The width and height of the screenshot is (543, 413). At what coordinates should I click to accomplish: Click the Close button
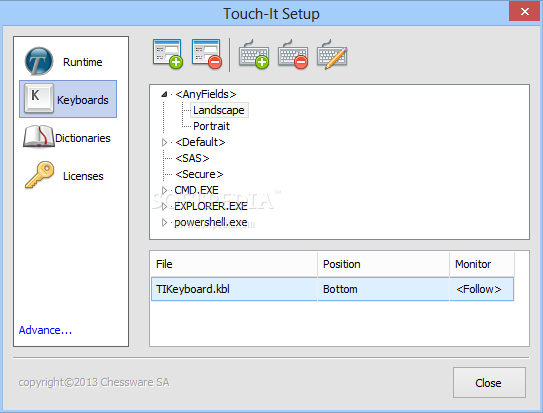point(489,383)
